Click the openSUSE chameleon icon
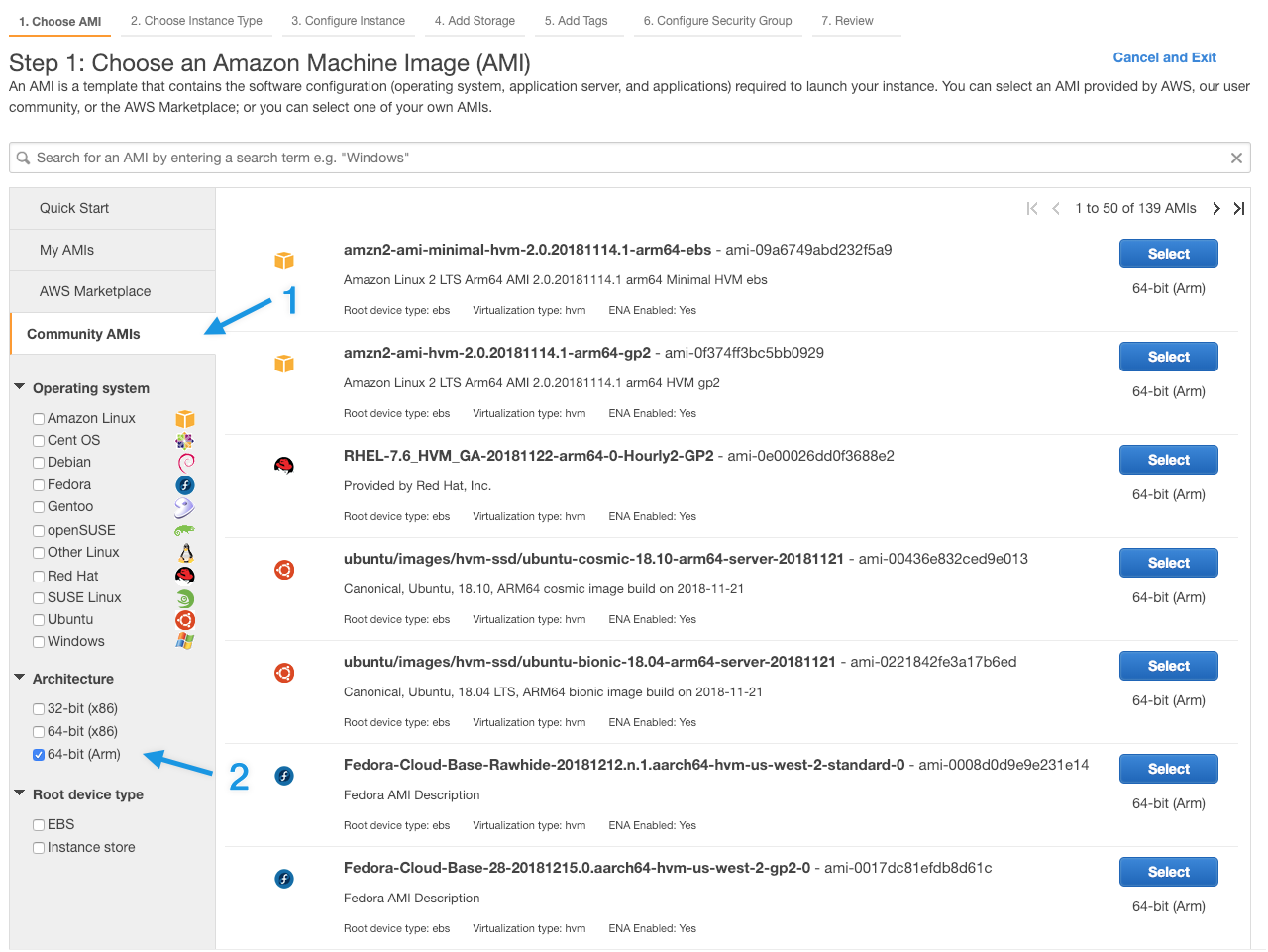Screen dimensions: 1268x952 185,531
